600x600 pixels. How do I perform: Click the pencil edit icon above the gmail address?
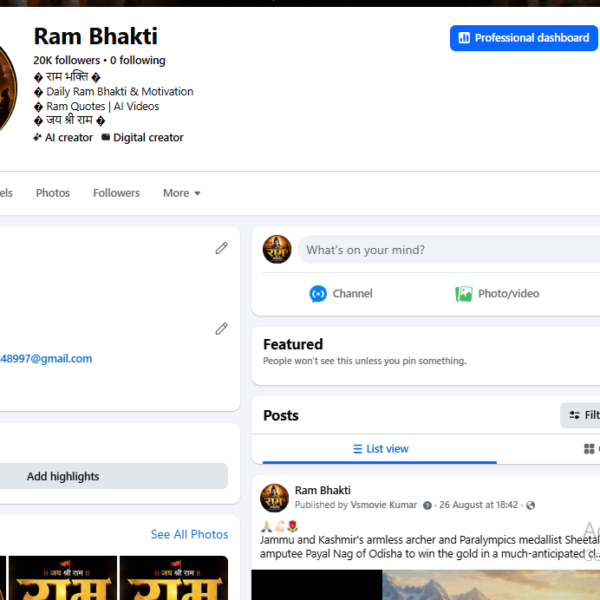[221, 329]
